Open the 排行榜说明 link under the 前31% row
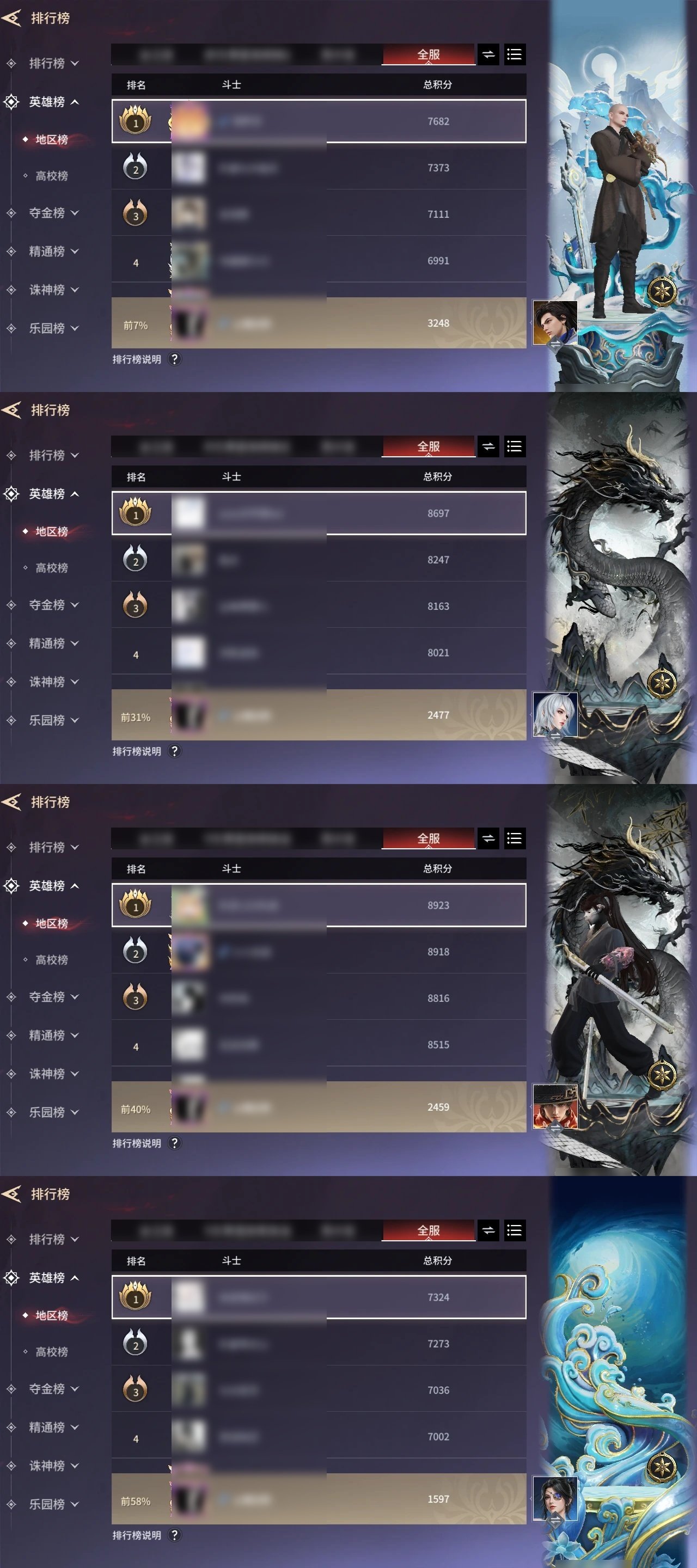The image size is (697, 1568). (137, 752)
